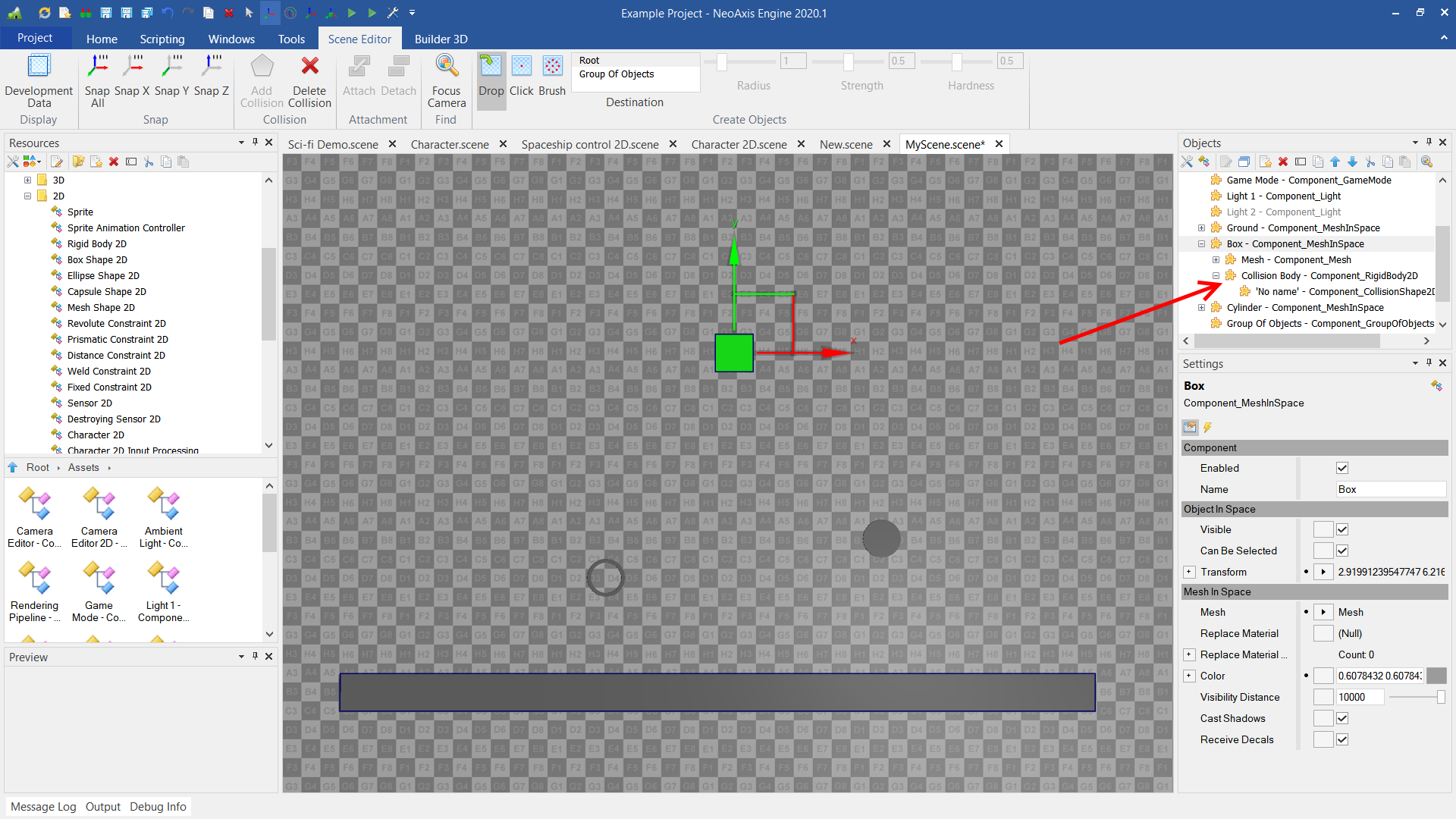Screen dimensions: 1456x819
Task: Toggle the Cast Shadows checkbox
Action: coord(1342,718)
